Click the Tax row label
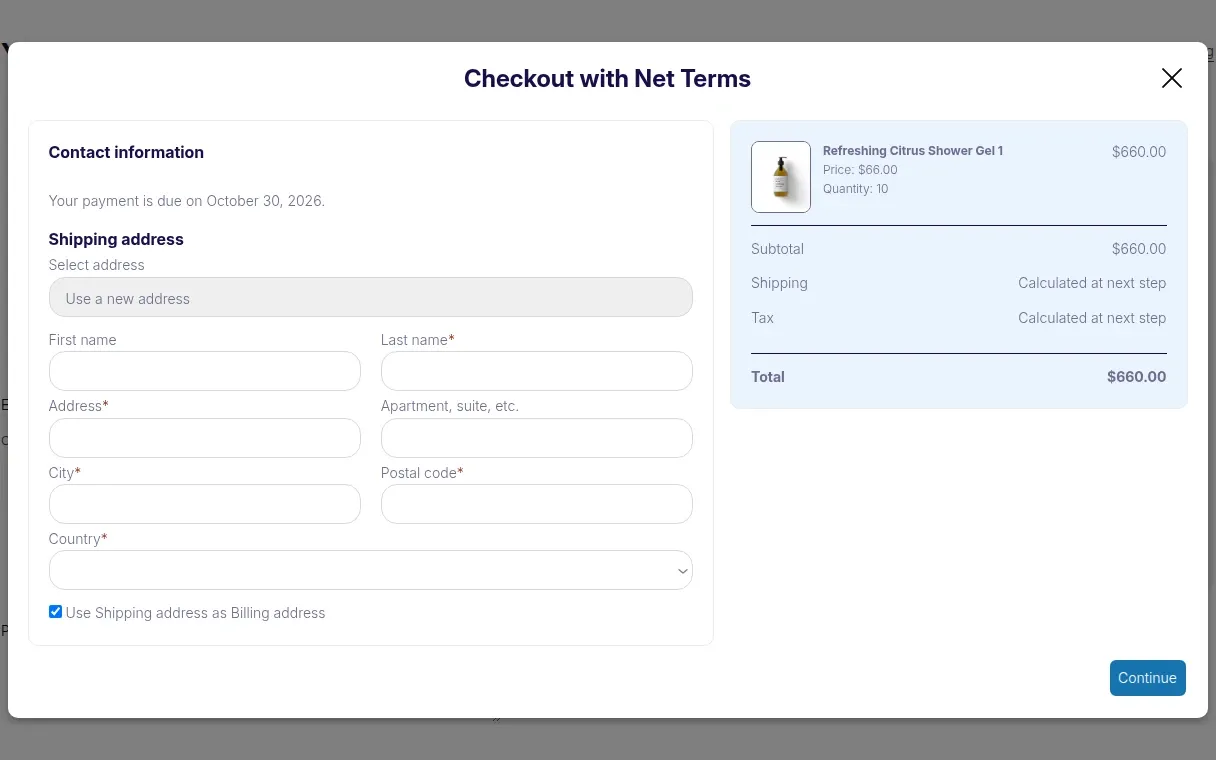 click(762, 318)
